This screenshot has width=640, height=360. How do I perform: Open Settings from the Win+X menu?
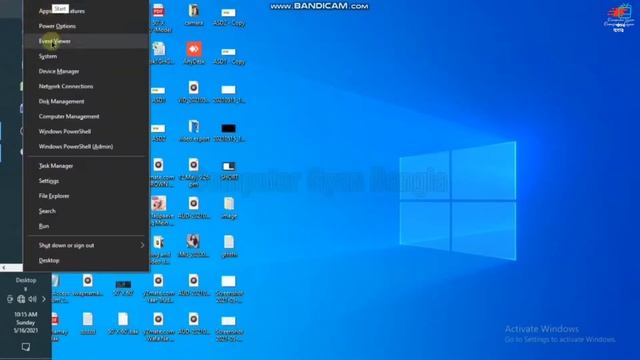tap(86, 181)
